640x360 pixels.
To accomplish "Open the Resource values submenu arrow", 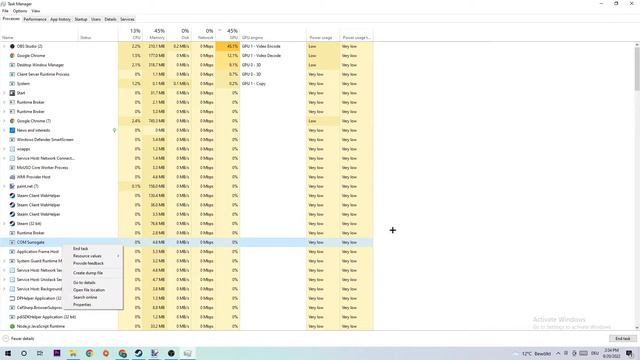I will tap(118, 256).
